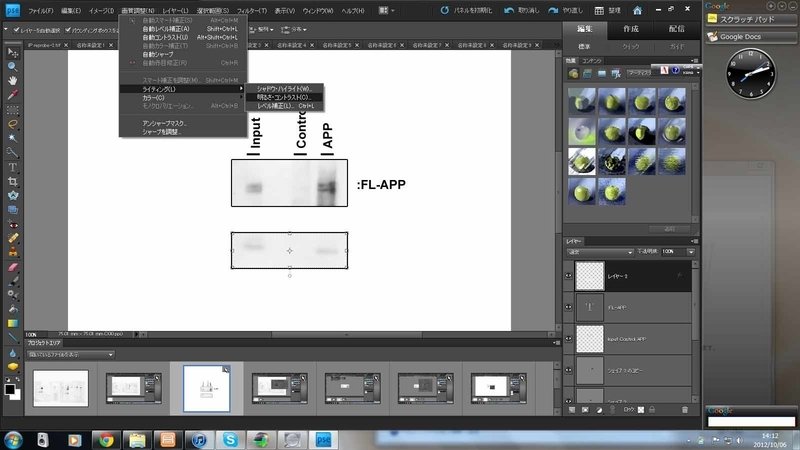Click the white-background apple effect thumbnail
Viewport: 800px width, 450px height.
[581, 161]
